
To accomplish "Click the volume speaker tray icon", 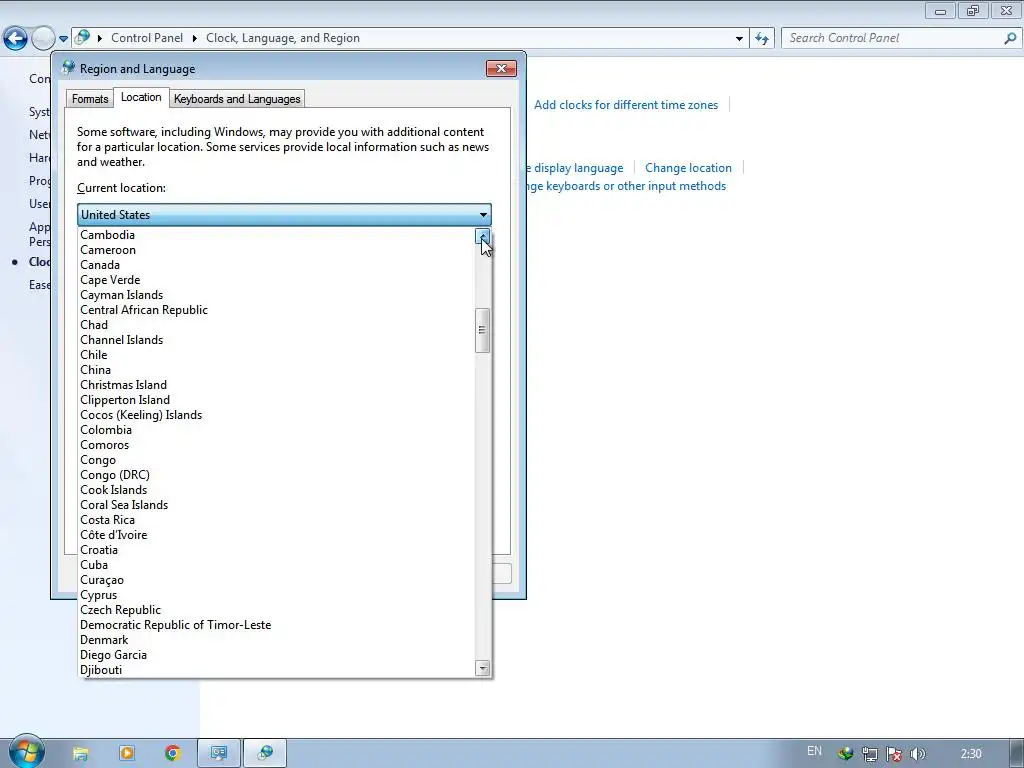I will (x=918, y=754).
